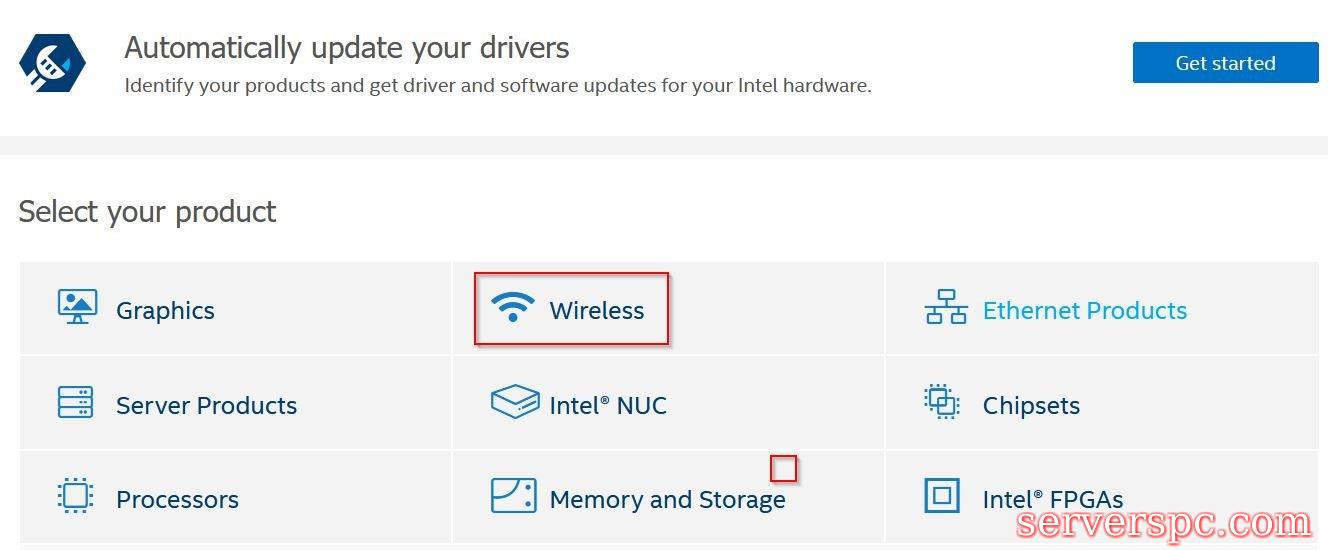The width and height of the screenshot is (1328, 550).
Task: Go to the Server Products text link
Action: (x=206, y=406)
